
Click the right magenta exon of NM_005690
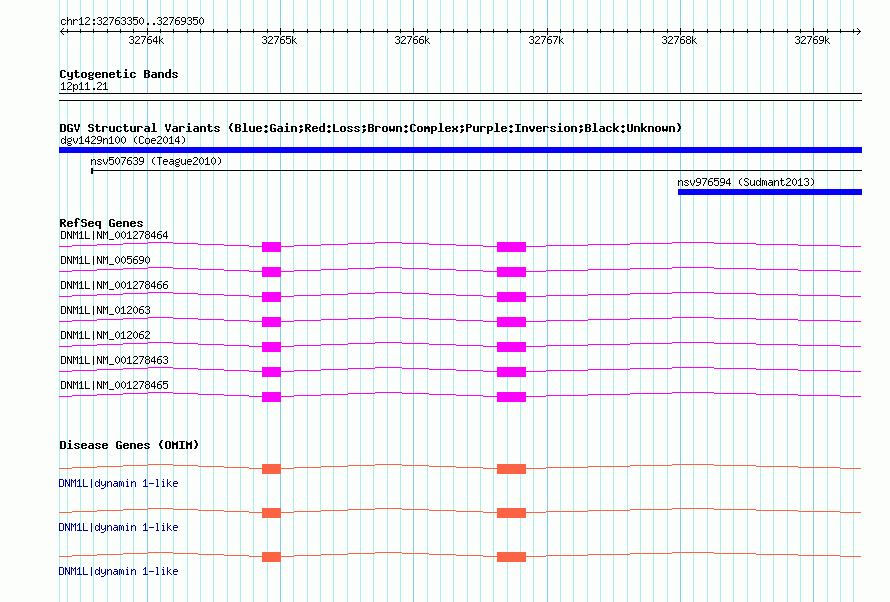(511, 272)
